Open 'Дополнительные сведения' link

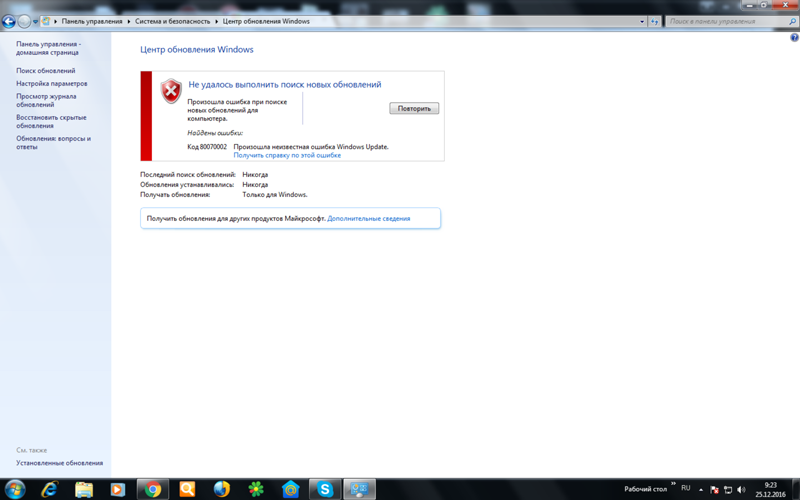pos(368,218)
